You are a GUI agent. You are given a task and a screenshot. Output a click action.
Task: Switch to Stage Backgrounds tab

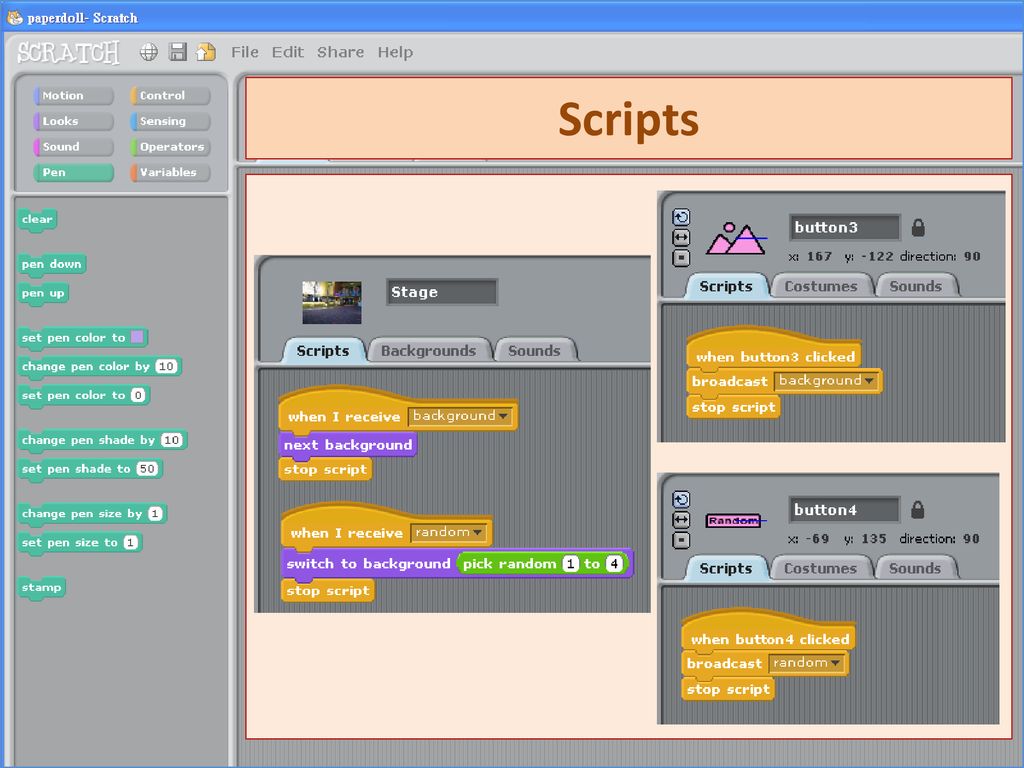click(x=428, y=351)
